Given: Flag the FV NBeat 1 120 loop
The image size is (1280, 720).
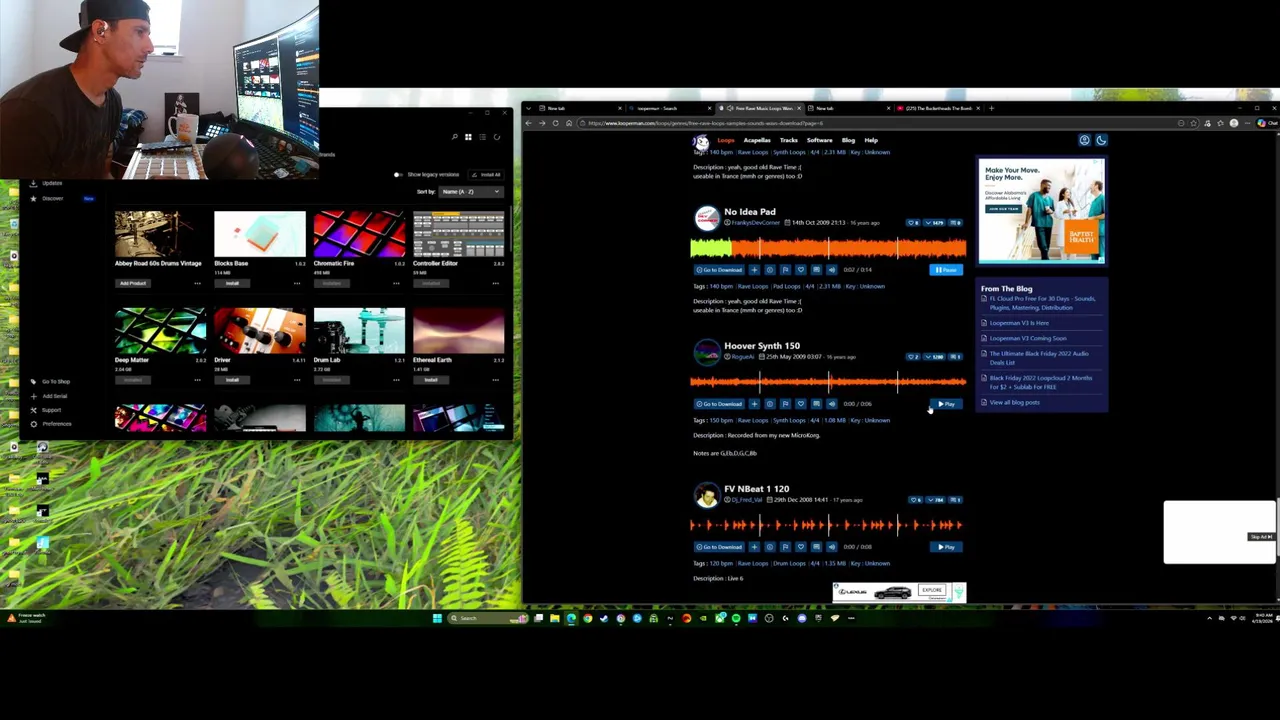Looking at the screenshot, I should (x=785, y=547).
